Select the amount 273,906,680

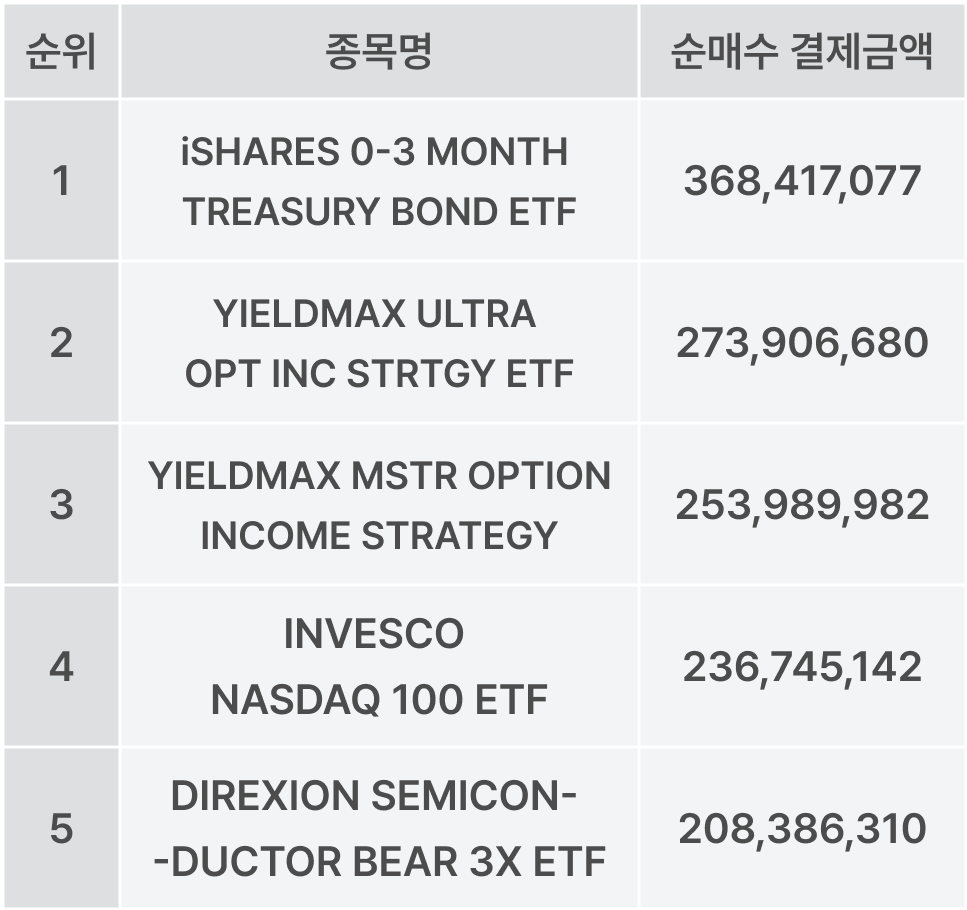pos(802,343)
